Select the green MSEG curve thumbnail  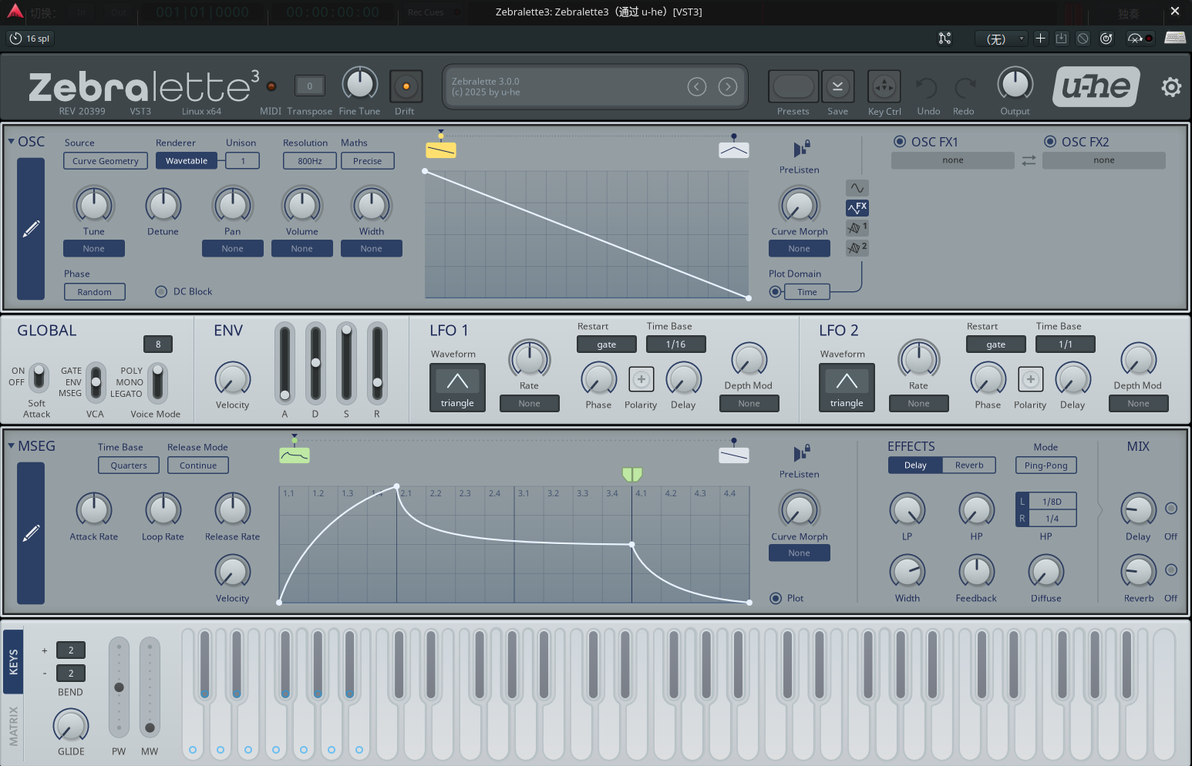coord(294,455)
